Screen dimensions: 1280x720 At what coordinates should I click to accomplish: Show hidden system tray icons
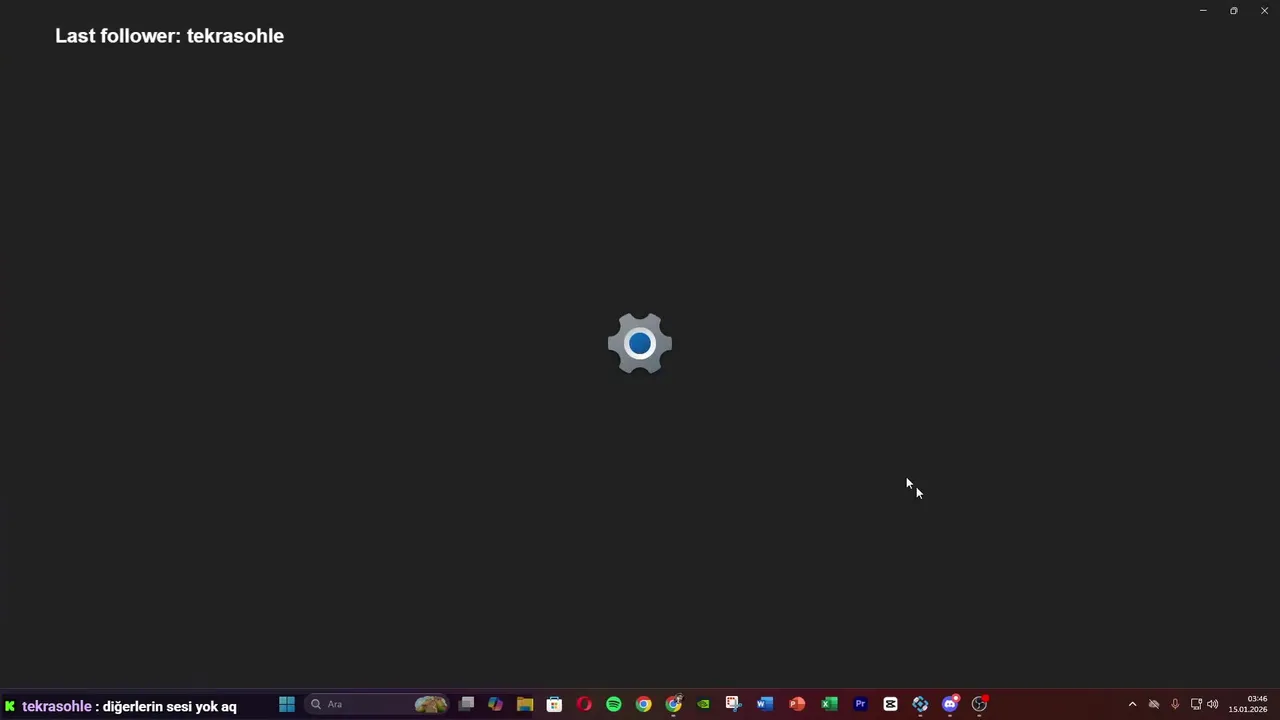1132,704
